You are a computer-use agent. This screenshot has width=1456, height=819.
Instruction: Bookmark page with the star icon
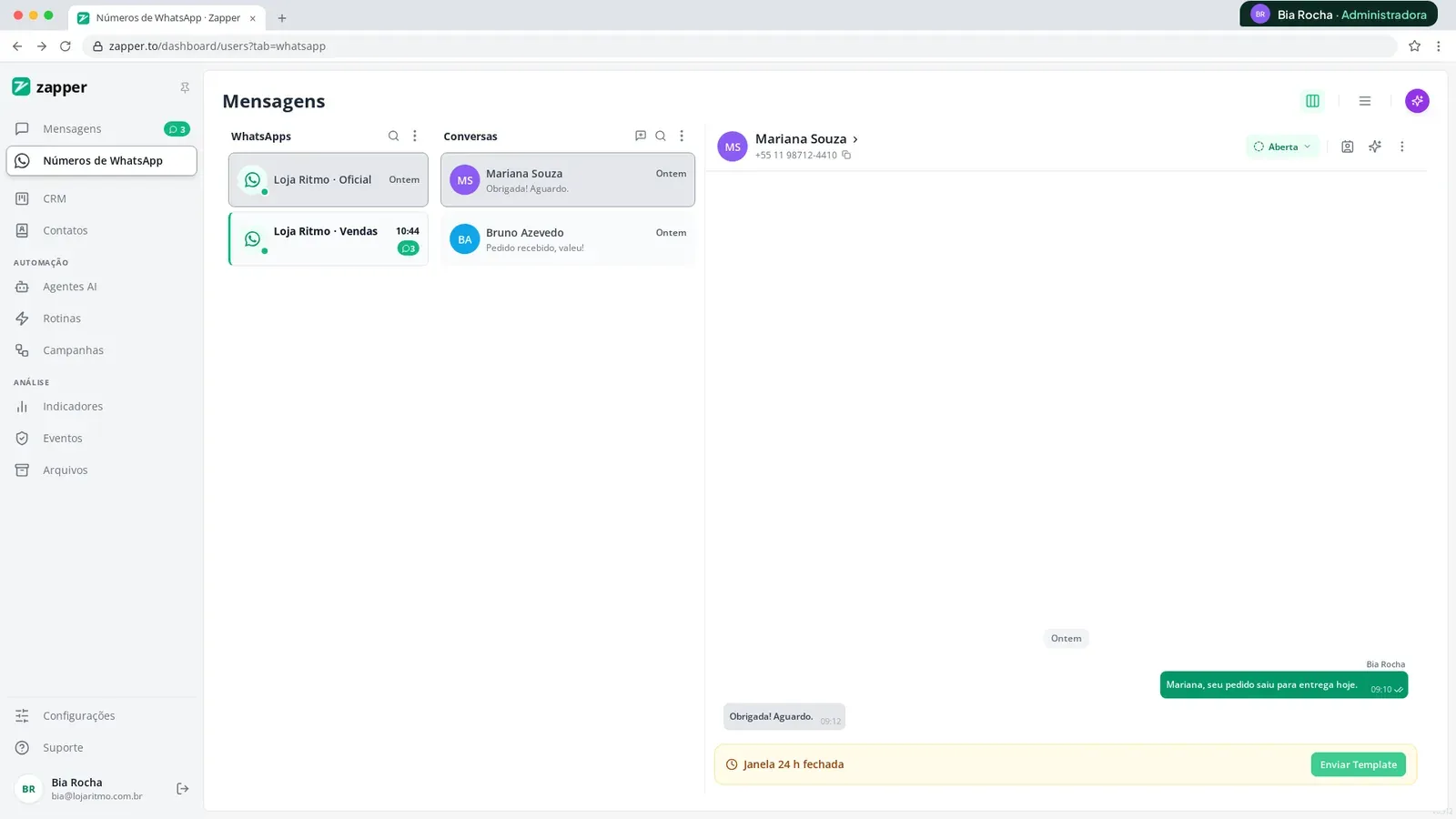tap(1415, 45)
